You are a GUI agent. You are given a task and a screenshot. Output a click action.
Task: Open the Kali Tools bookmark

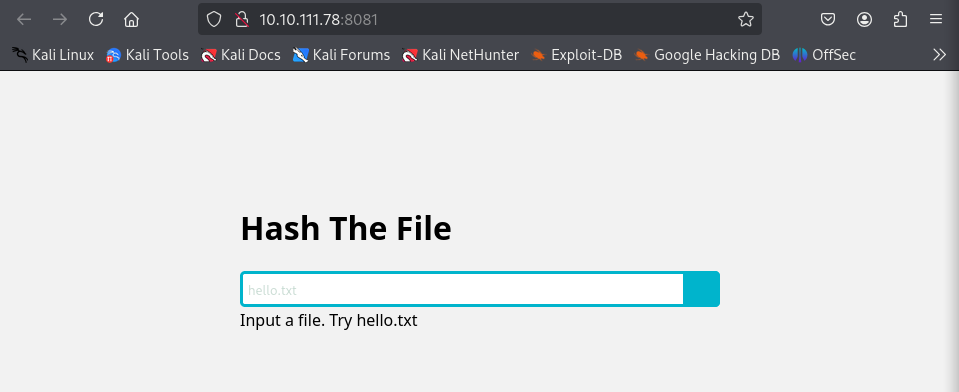tap(147, 55)
